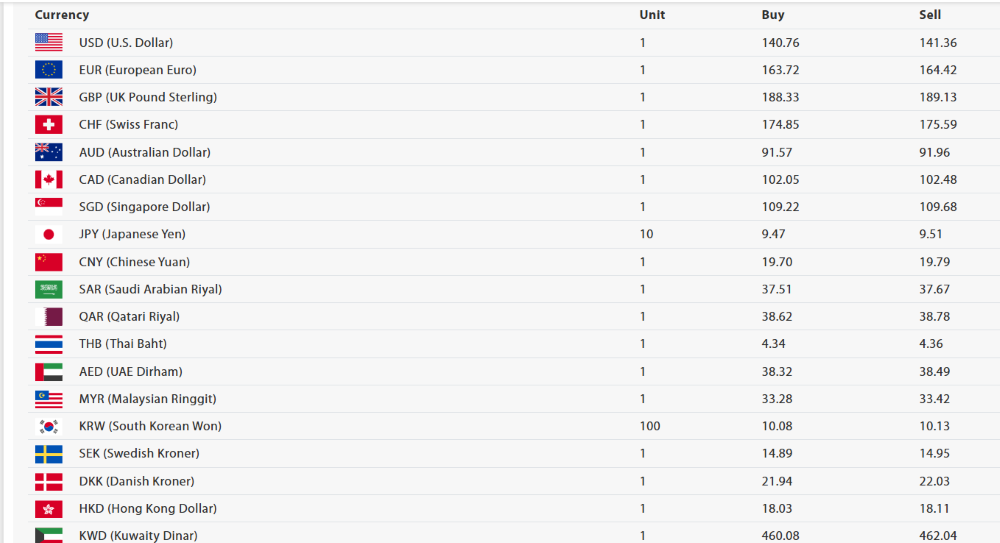The image size is (1000, 543).
Task: Click the USD buy rate 140.76
Action: coord(781,43)
